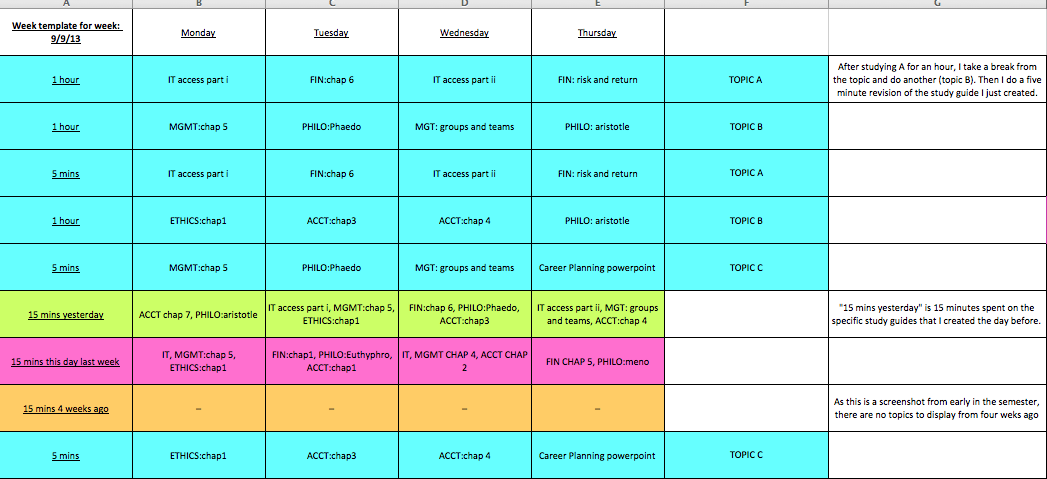Select the note 'As this is a screenshot from early'
Image resolution: width=1047 pixels, height=479 pixels.
tap(937, 408)
